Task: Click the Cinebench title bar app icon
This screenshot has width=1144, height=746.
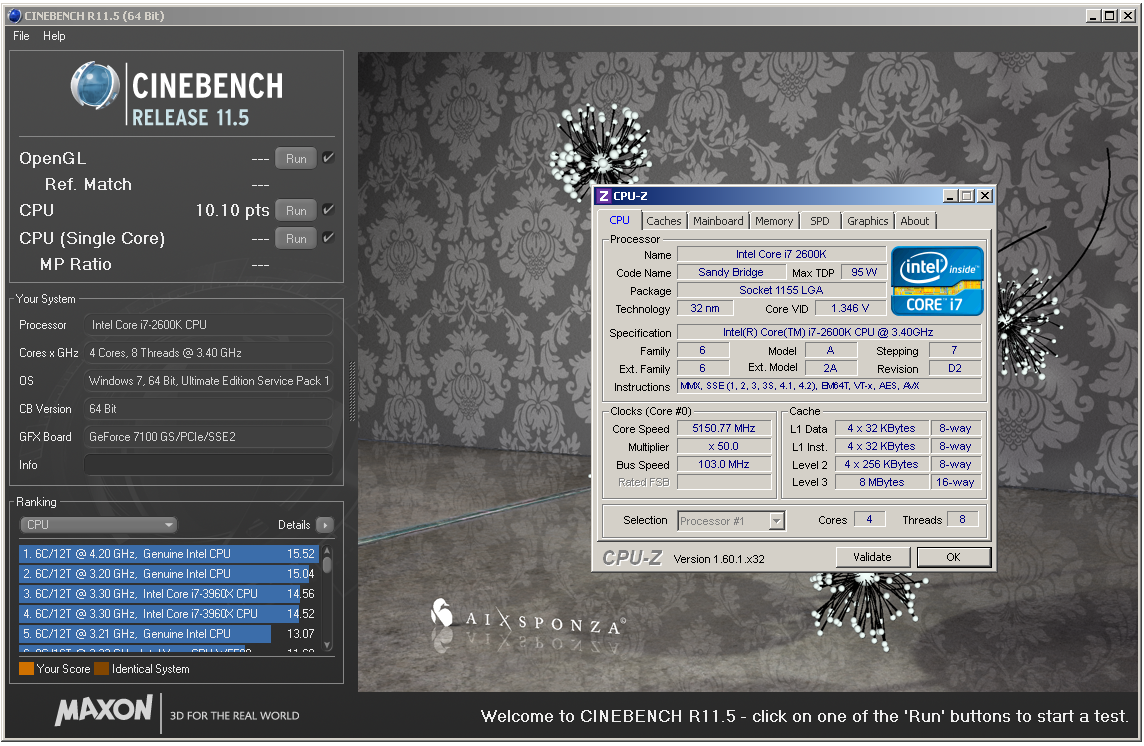Action: point(14,15)
